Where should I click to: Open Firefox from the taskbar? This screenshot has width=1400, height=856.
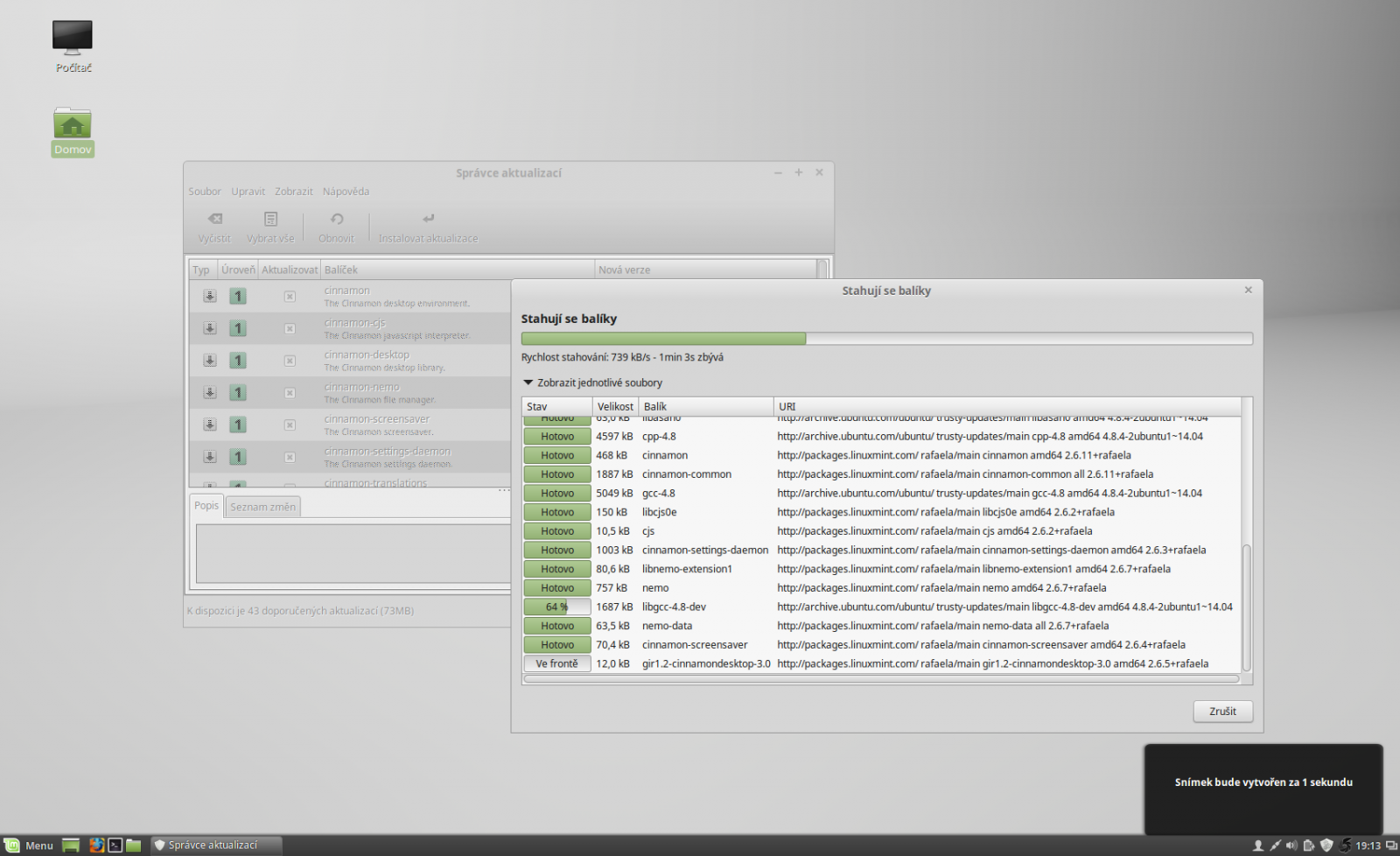[x=96, y=845]
